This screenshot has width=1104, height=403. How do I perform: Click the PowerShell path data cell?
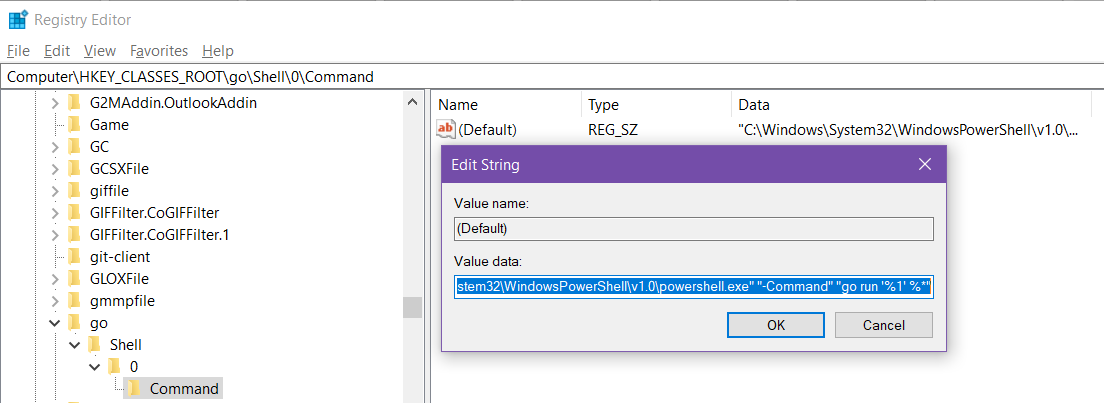pyautogui.click(x=908, y=130)
